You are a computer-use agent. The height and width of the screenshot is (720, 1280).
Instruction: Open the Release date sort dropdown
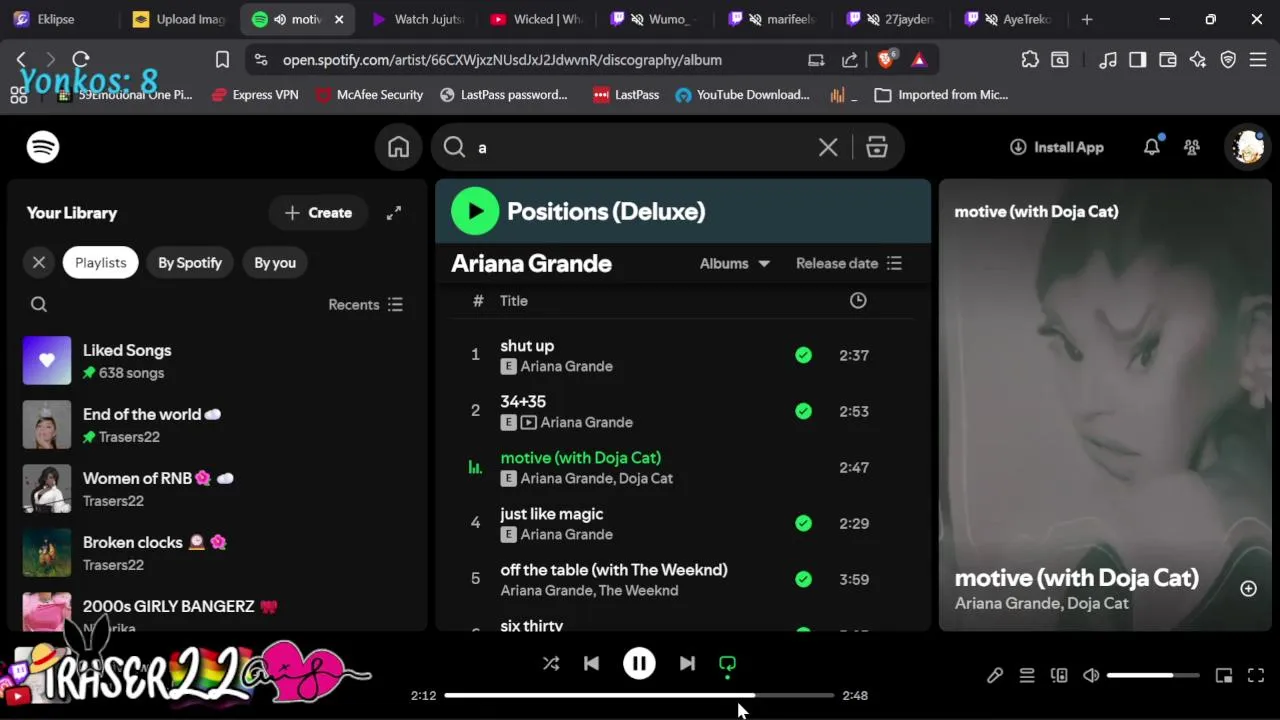[849, 263]
